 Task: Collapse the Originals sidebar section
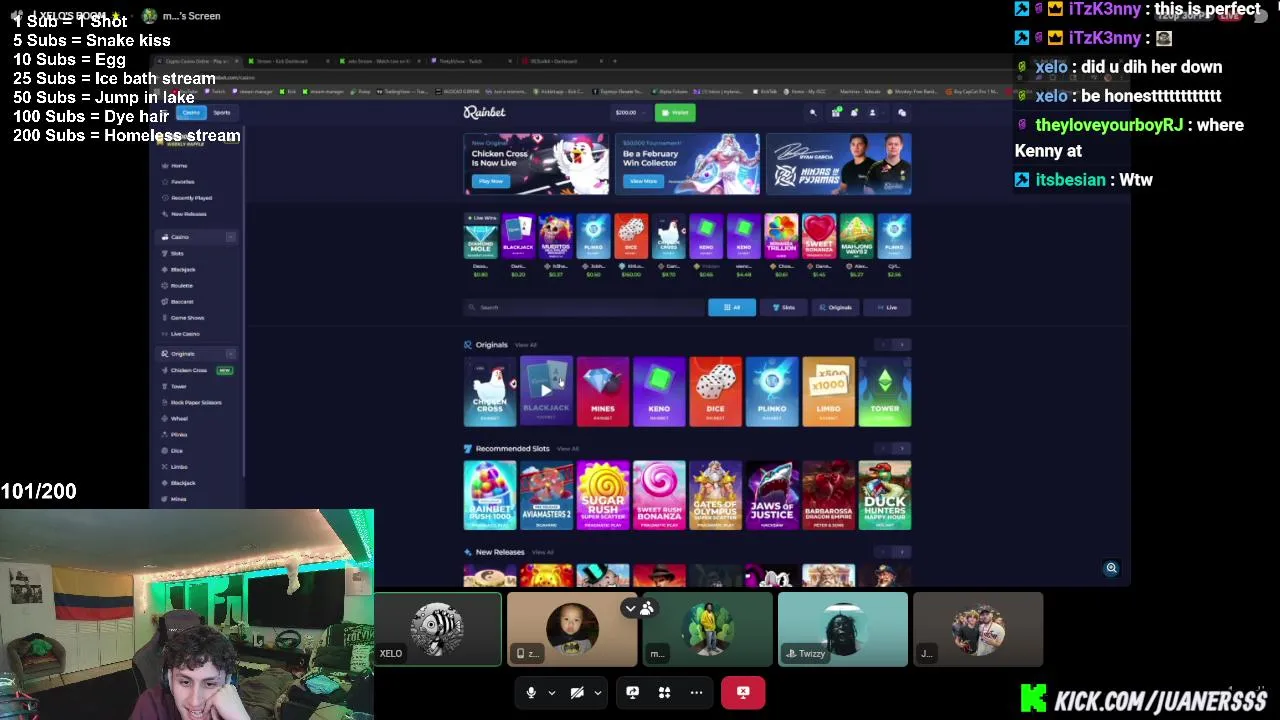pyautogui.click(x=230, y=354)
